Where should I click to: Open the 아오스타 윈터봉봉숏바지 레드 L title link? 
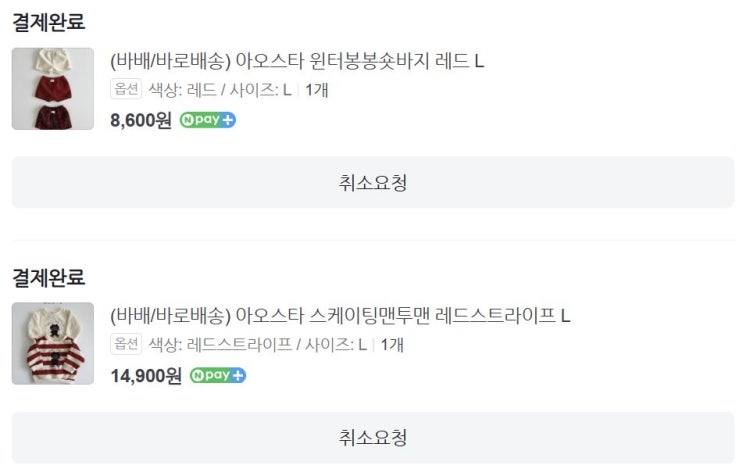(297, 60)
